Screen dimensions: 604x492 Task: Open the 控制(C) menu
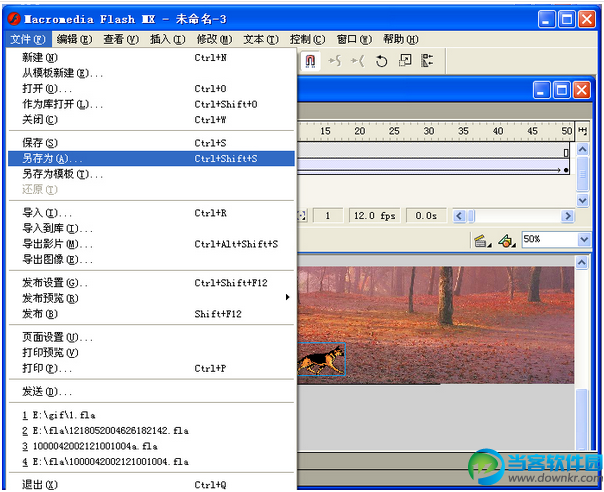[307, 39]
